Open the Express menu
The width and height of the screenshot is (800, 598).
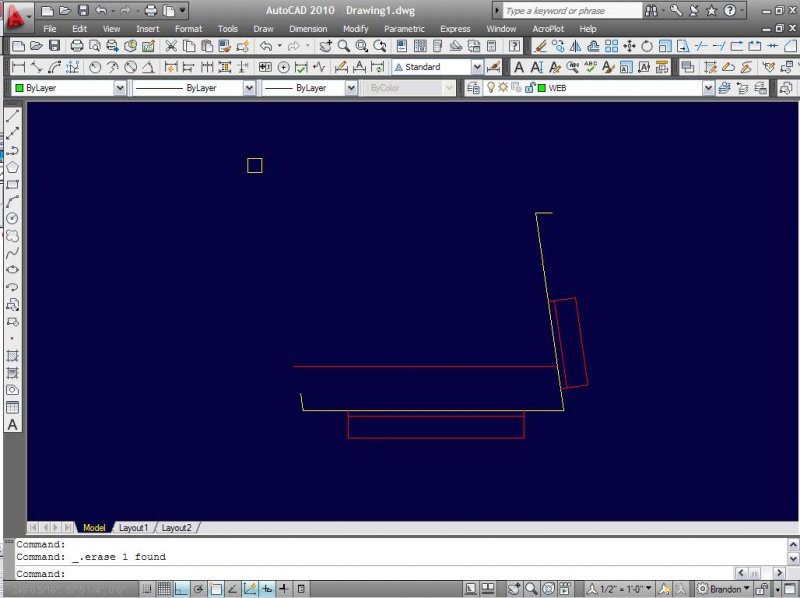click(x=455, y=29)
